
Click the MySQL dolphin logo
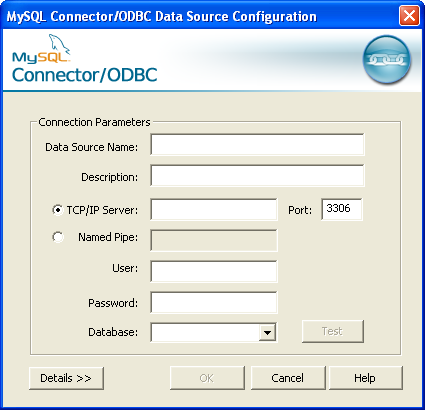pos(42,49)
